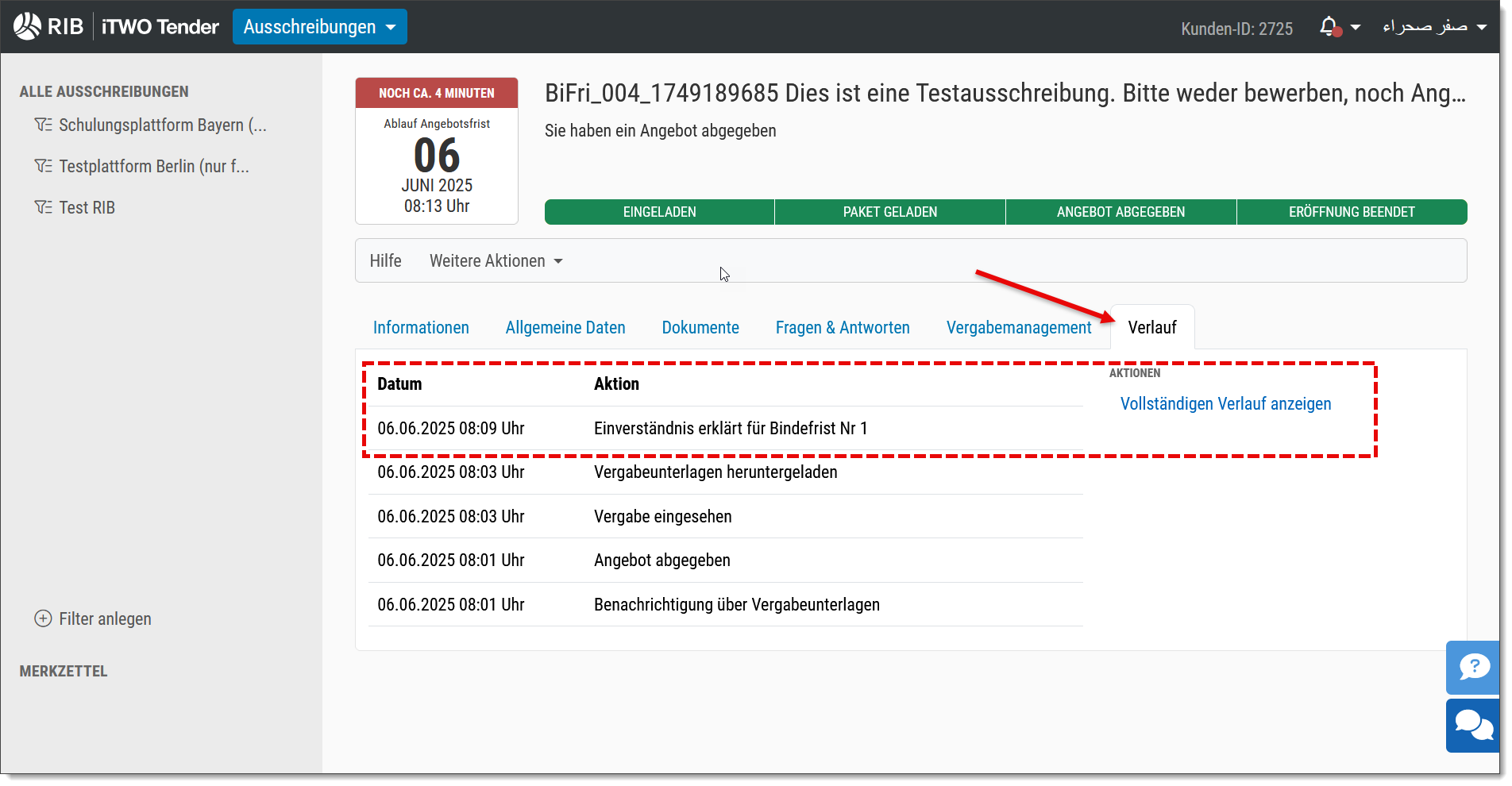Click the NOCH CA. 4 MINUTEN banner
Viewport: 1512px width, 786px height.
coord(437,93)
